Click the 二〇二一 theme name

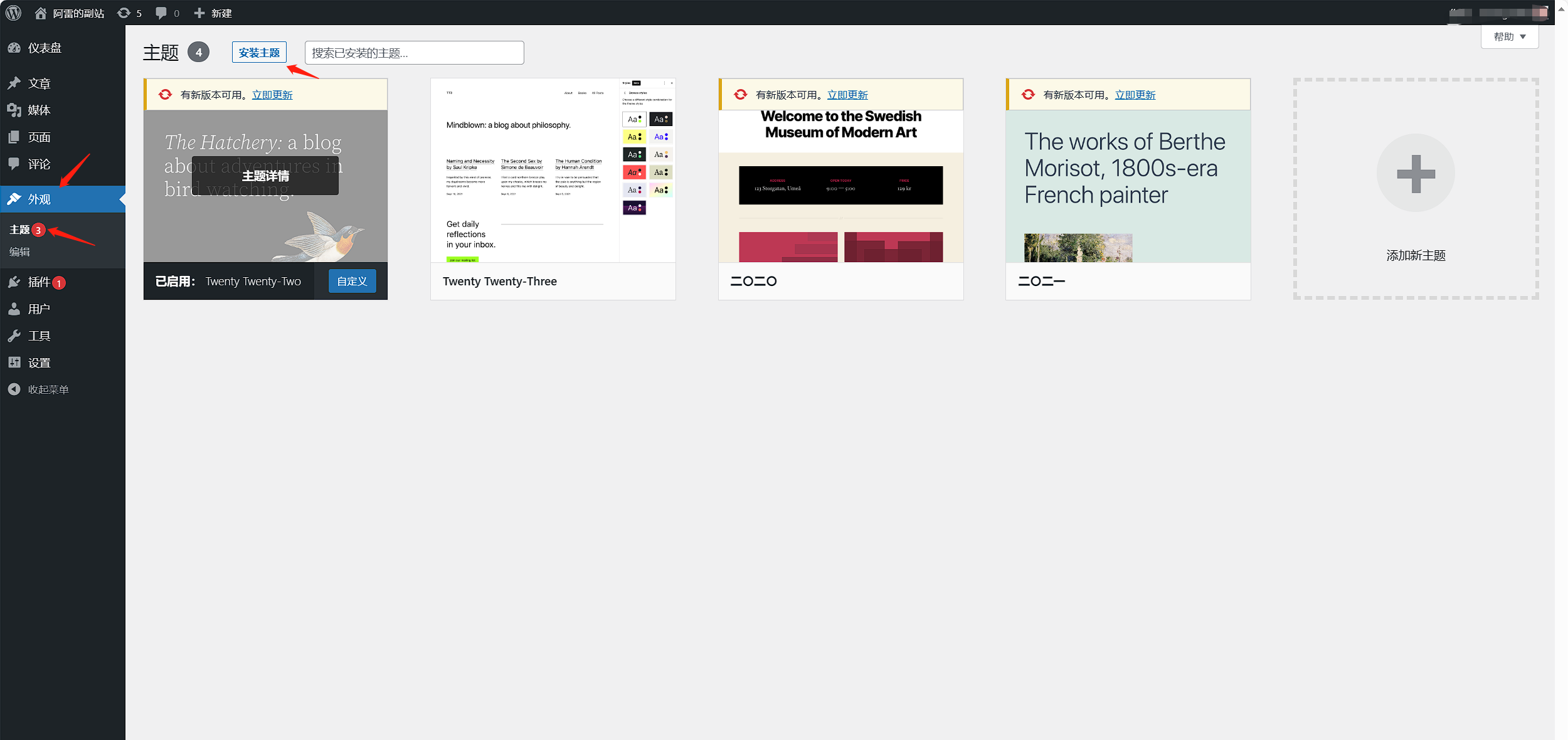click(x=1041, y=282)
